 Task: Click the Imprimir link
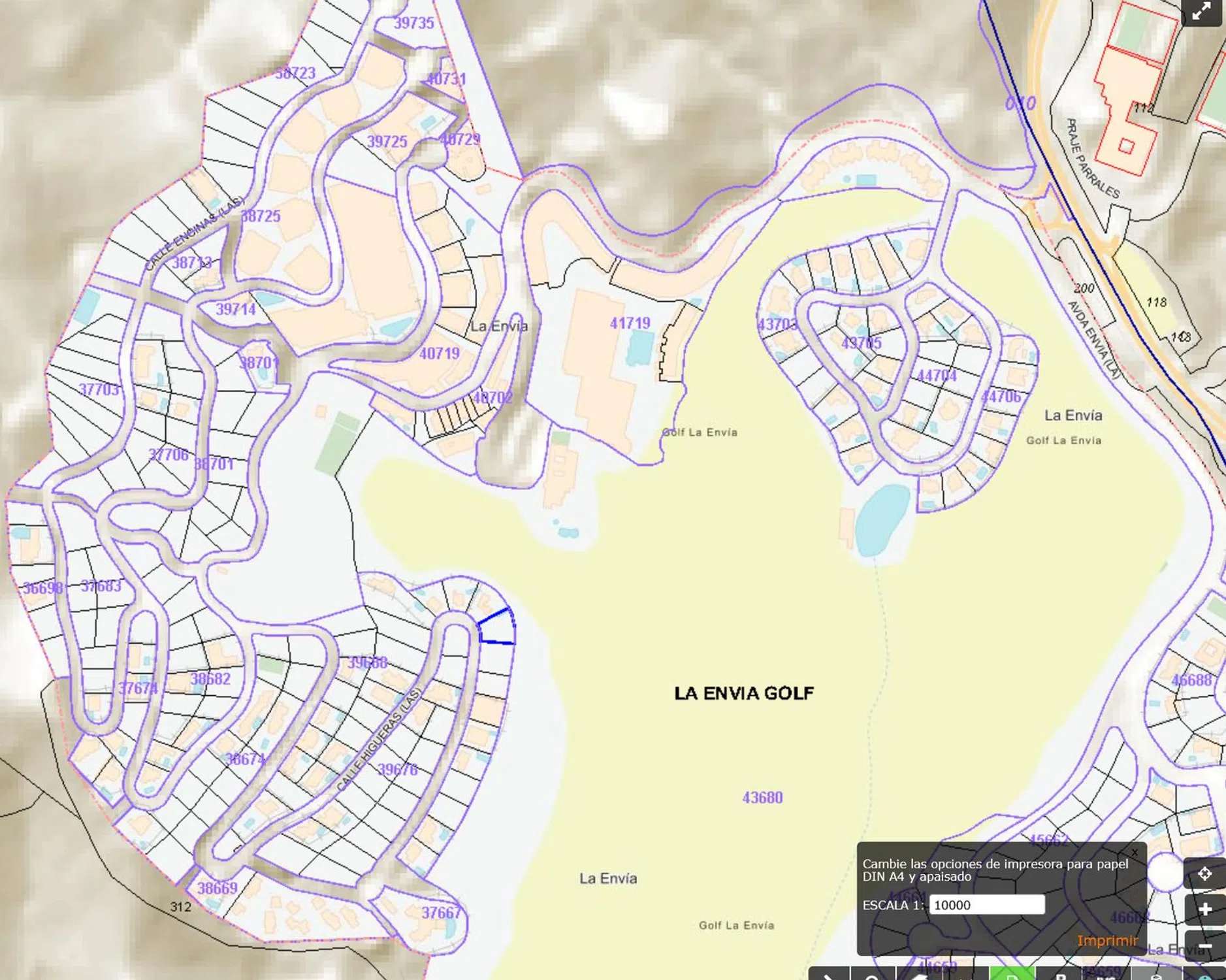[x=1107, y=940]
